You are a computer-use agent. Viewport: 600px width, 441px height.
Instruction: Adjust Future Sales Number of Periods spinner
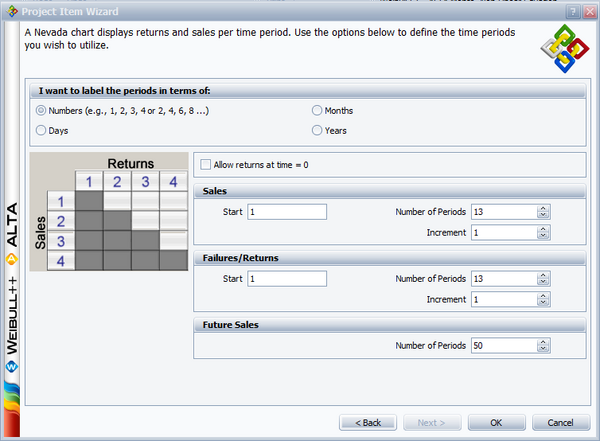tap(543, 345)
